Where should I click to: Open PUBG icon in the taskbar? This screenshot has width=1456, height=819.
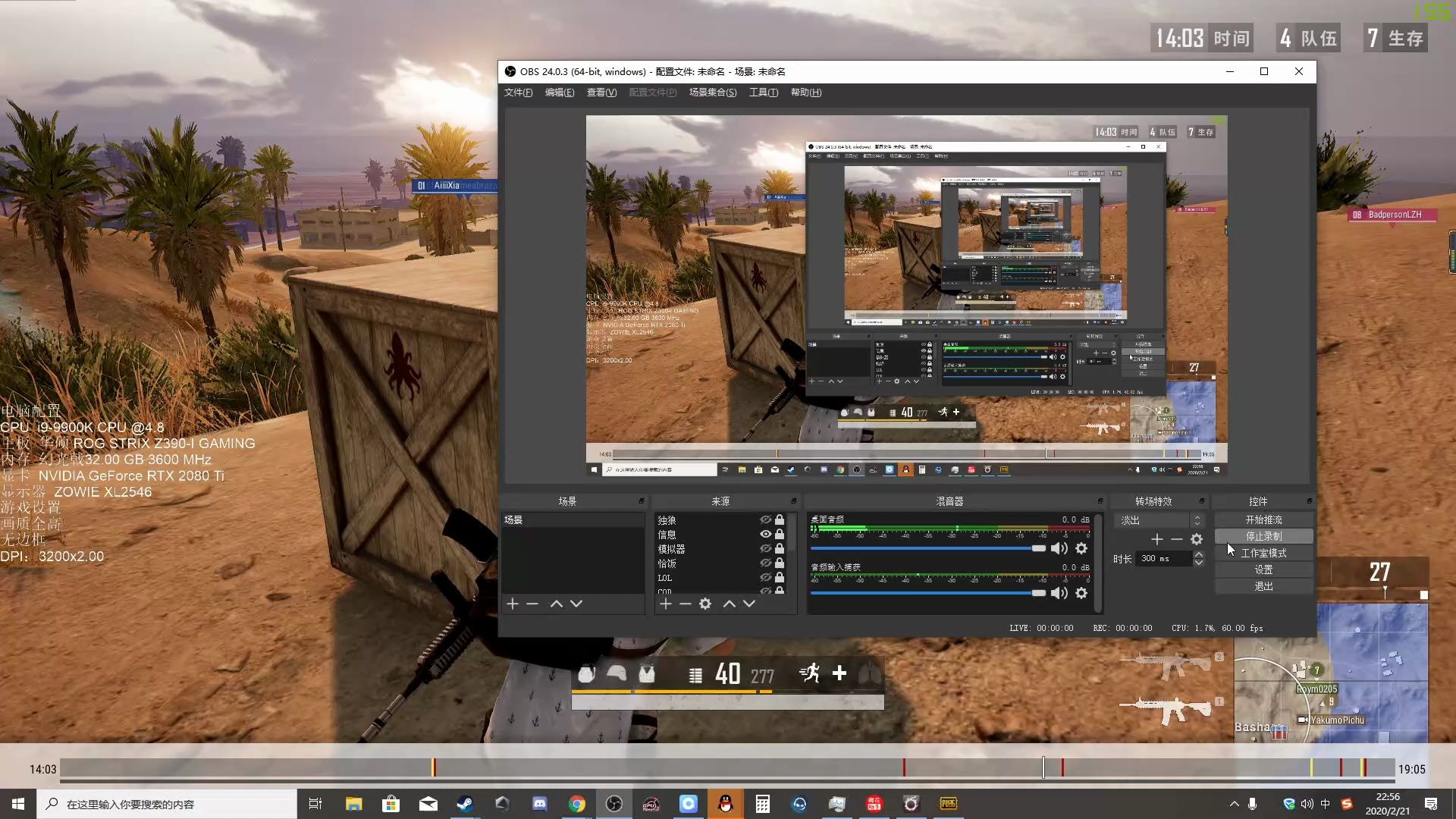(949, 804)
